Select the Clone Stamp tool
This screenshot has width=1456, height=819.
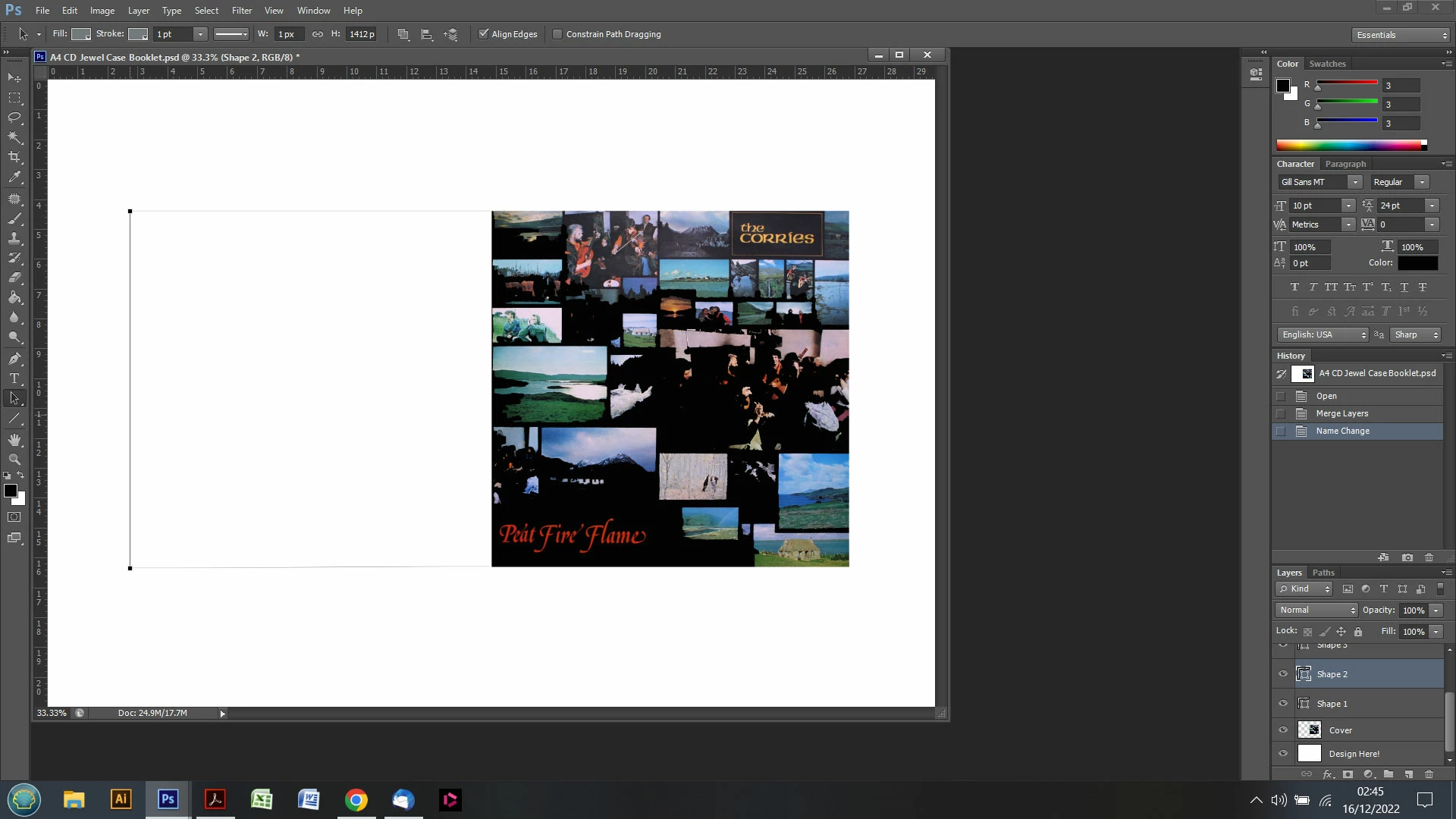[x=14, y=238]
